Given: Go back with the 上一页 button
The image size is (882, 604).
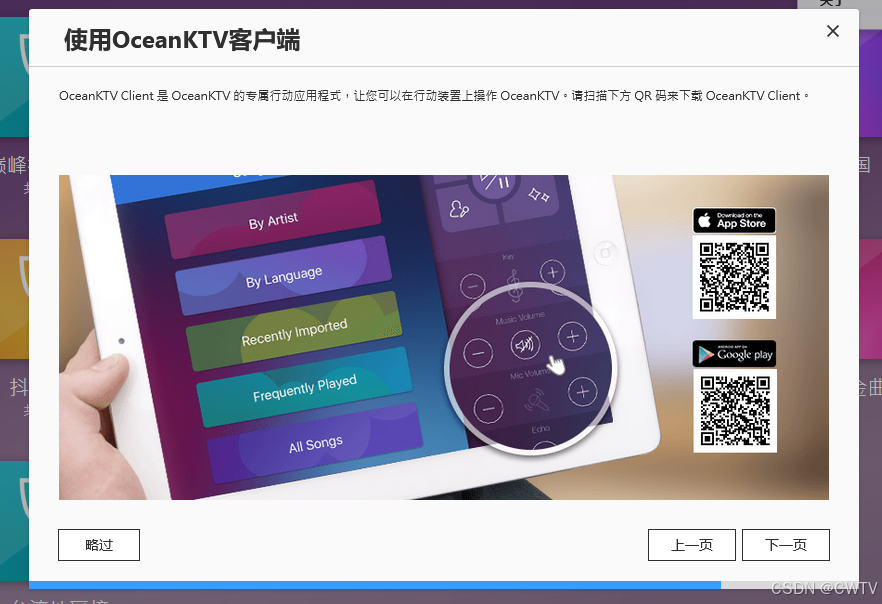Looking at the screenshot, I should tap(691, 544).
